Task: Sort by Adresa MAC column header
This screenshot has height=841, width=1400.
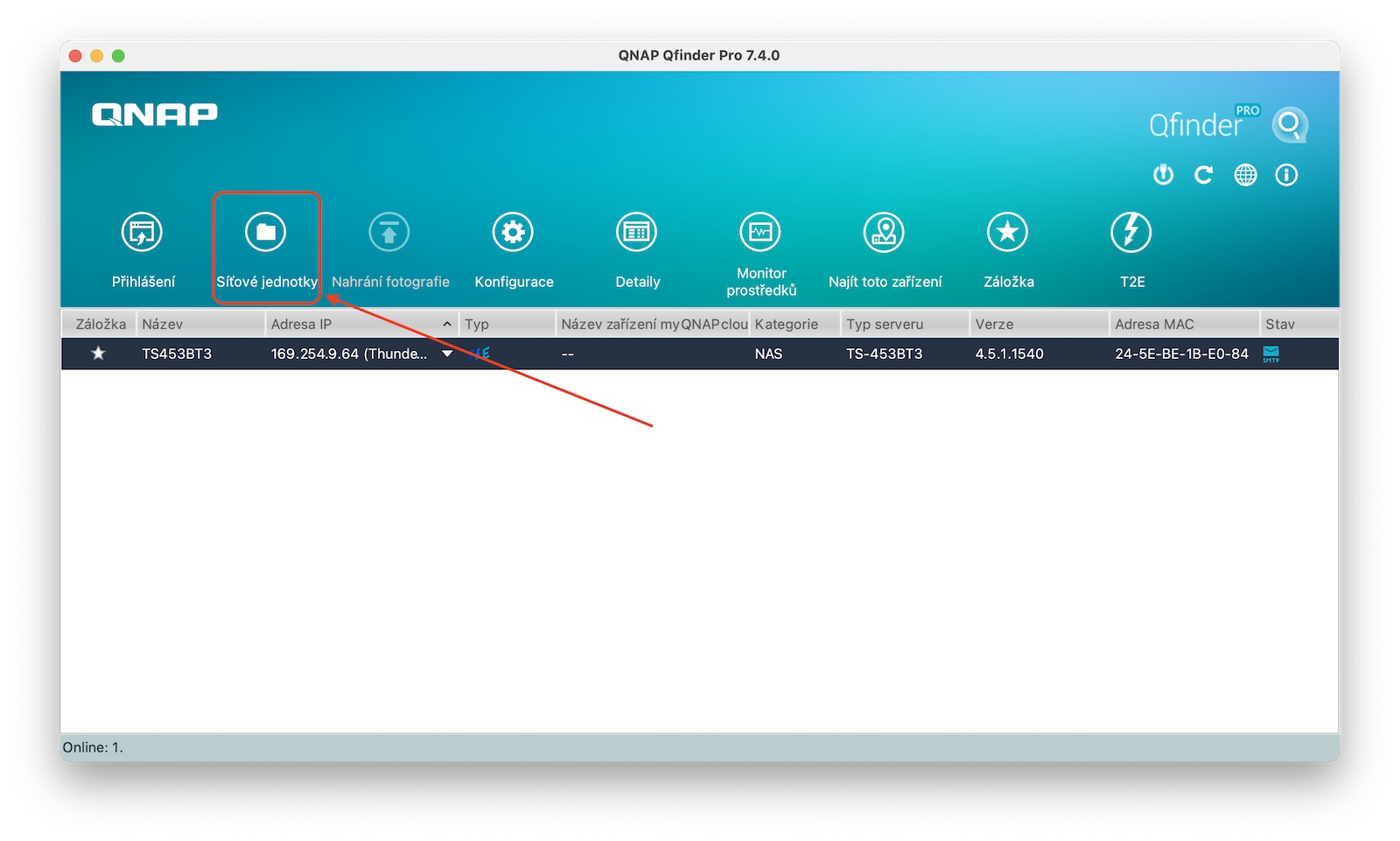Action: 1185,324
